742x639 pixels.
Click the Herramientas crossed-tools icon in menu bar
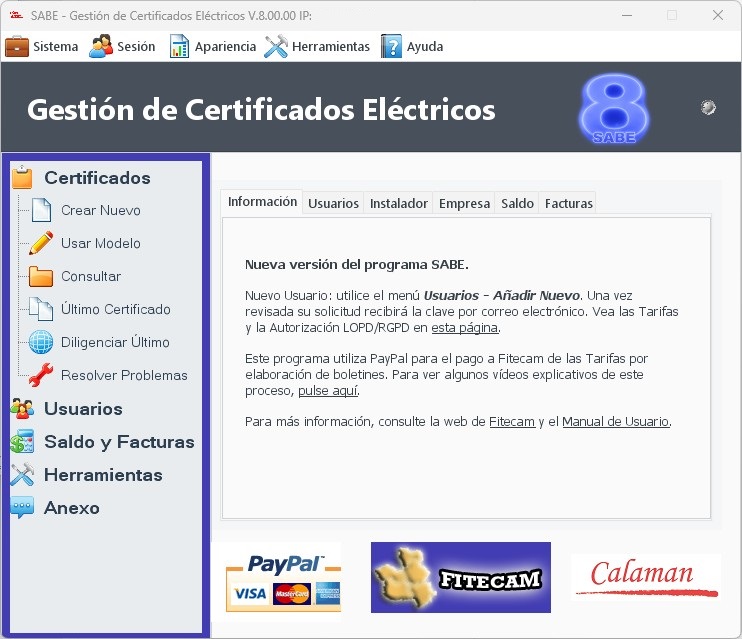click(x=276, y=46)
